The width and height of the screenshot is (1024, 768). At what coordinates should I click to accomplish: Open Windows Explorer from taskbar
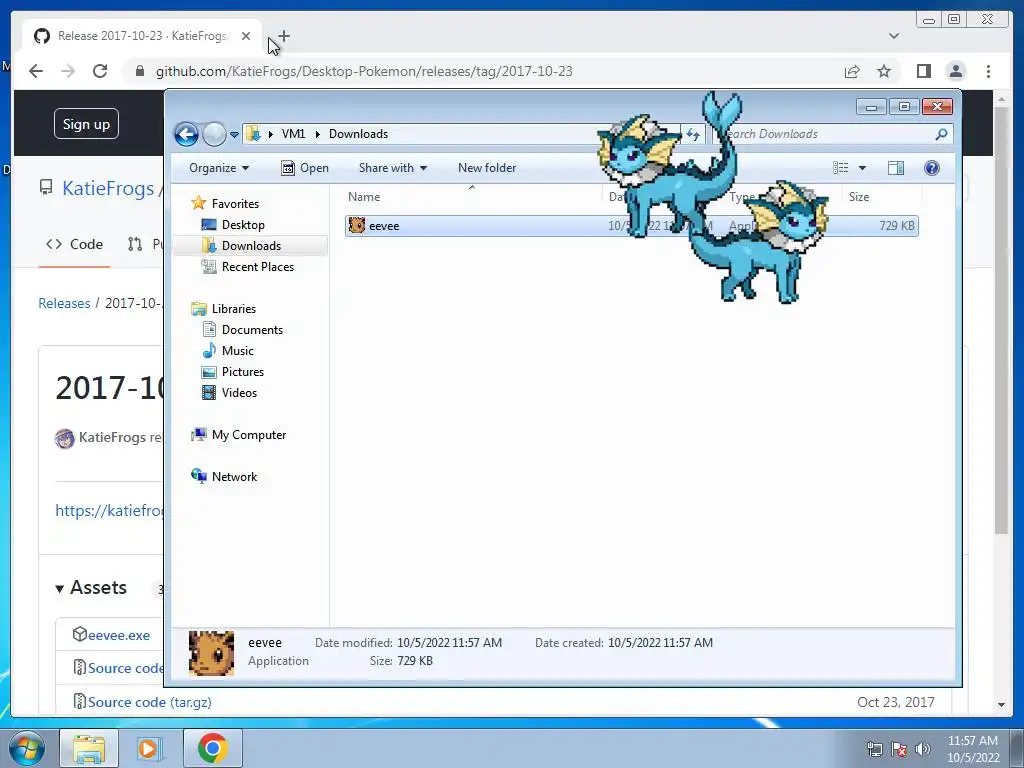point(89,748)
